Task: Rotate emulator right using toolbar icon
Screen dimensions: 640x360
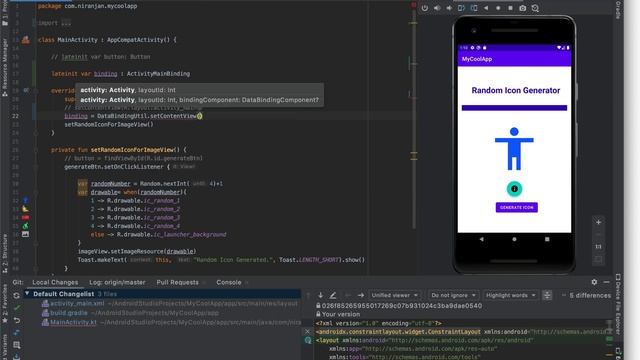Action: pos(474,8)
